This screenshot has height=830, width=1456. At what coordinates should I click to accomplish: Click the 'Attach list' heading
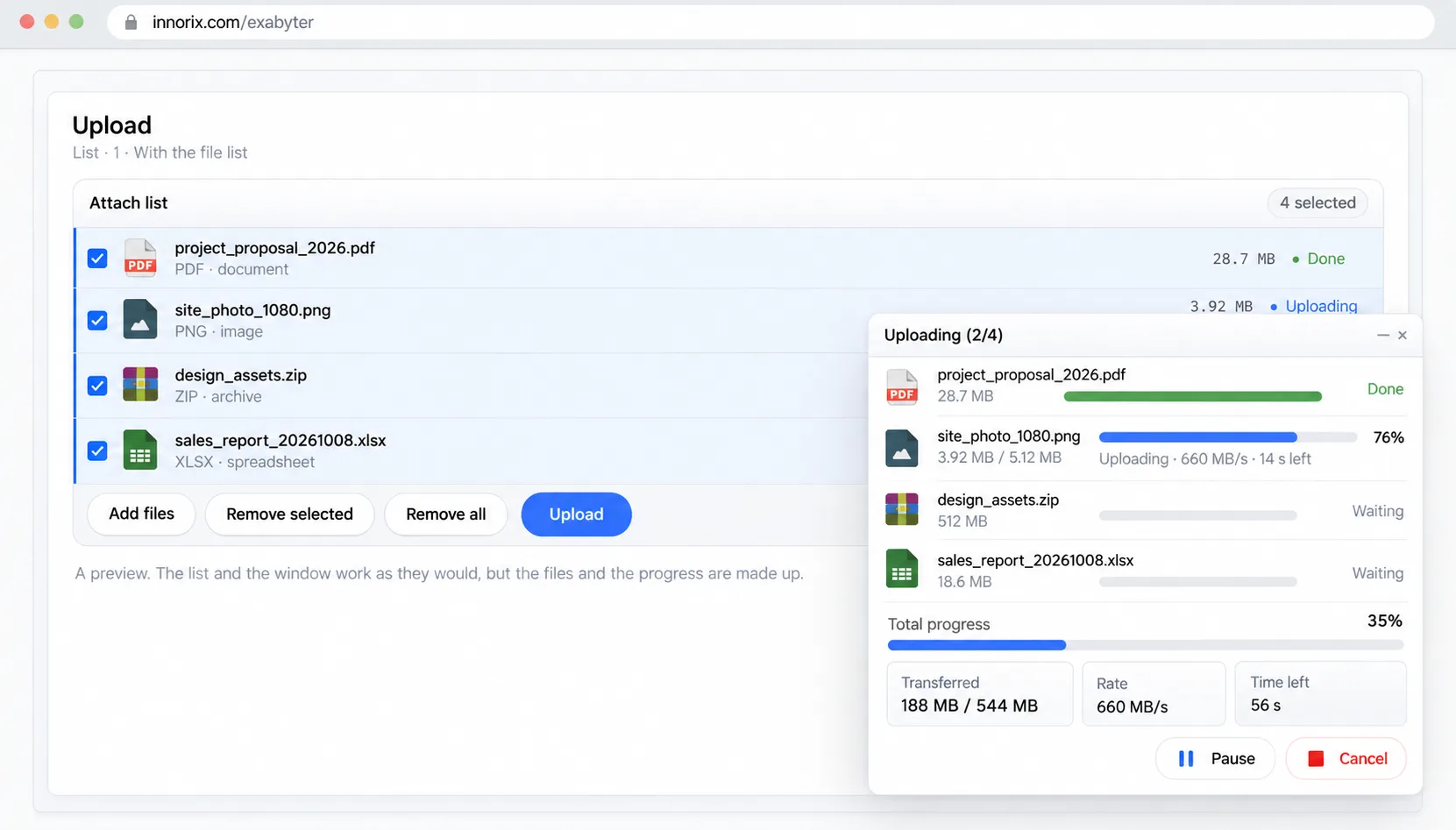pos(128,202)
